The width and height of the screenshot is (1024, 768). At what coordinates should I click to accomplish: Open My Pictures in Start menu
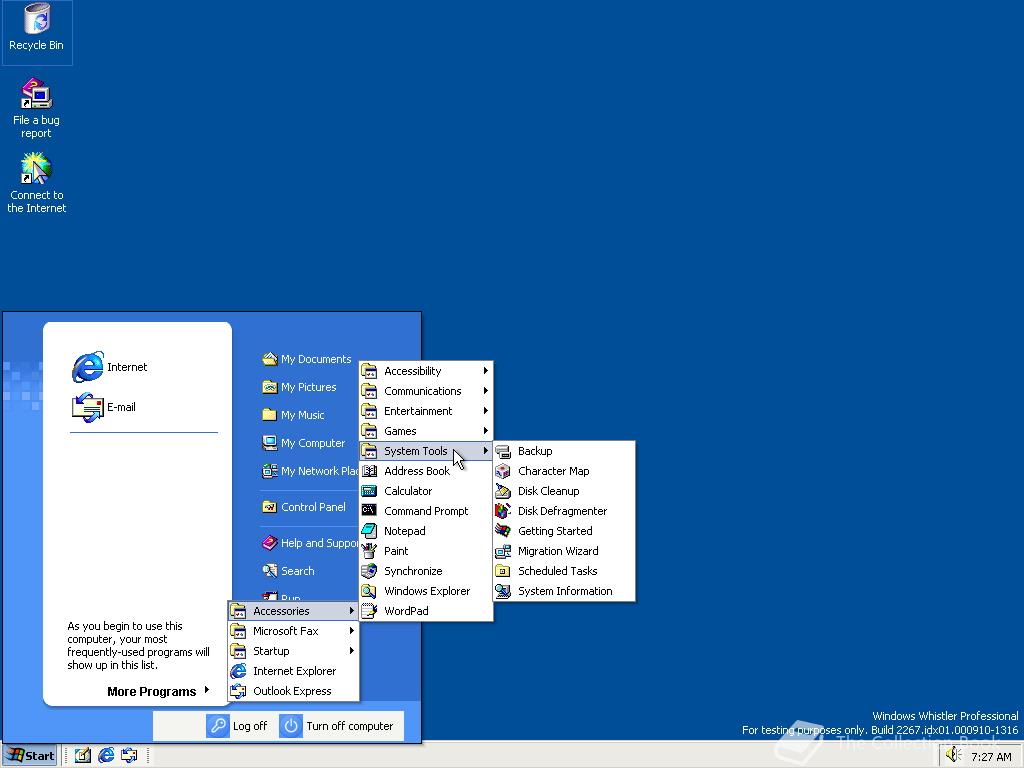tap(299, 387)
